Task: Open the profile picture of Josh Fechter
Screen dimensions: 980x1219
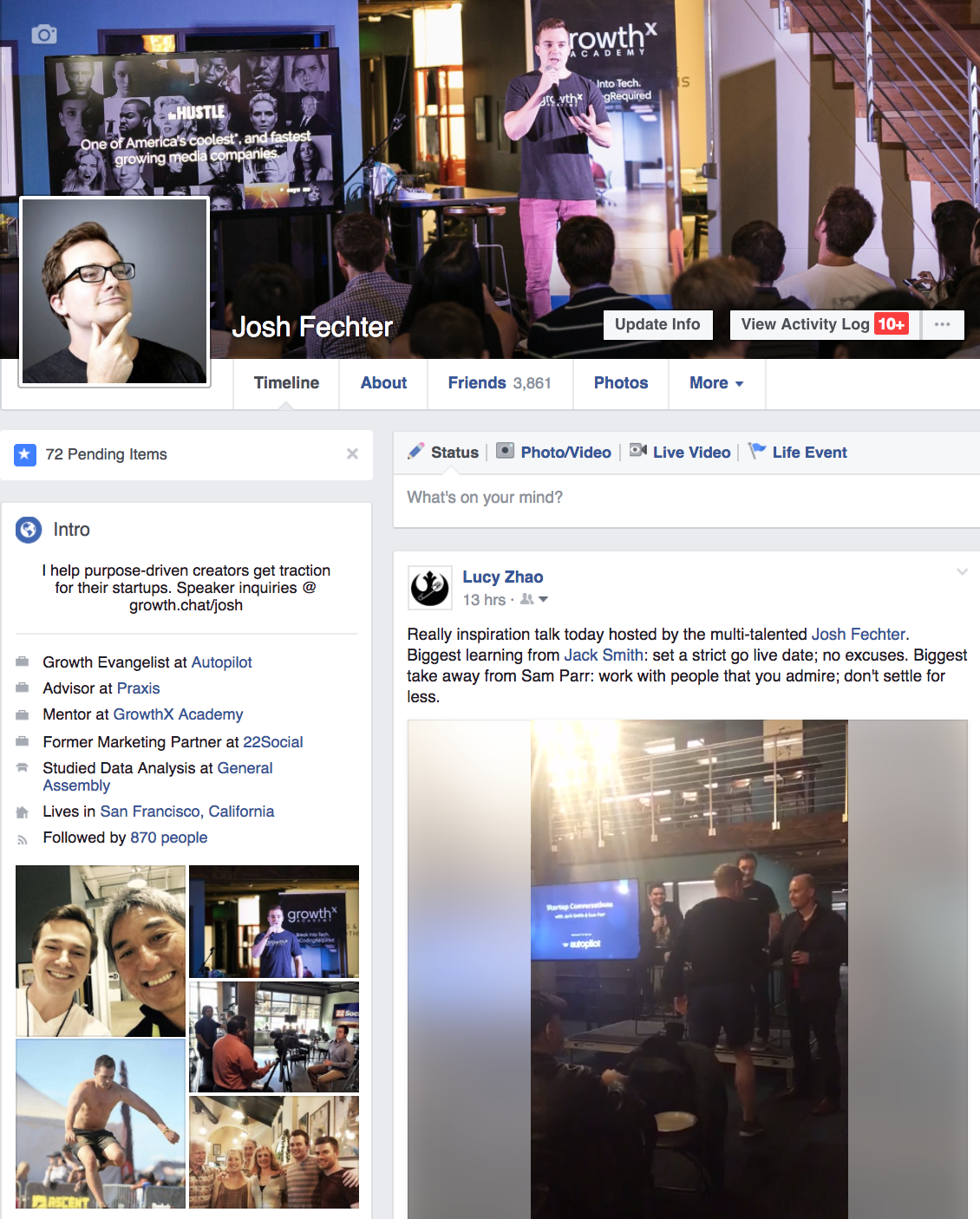Action: coord(114,290)
